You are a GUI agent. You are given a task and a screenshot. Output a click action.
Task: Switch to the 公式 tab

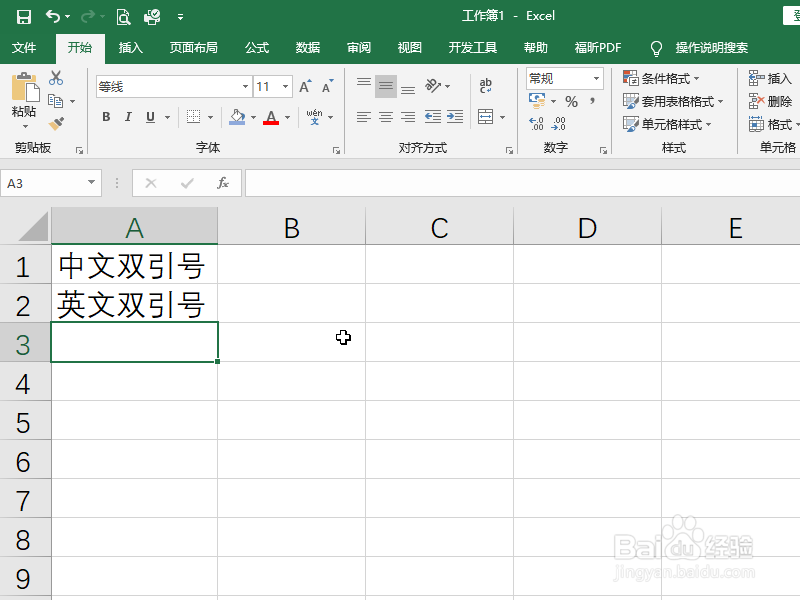(257, 47)
